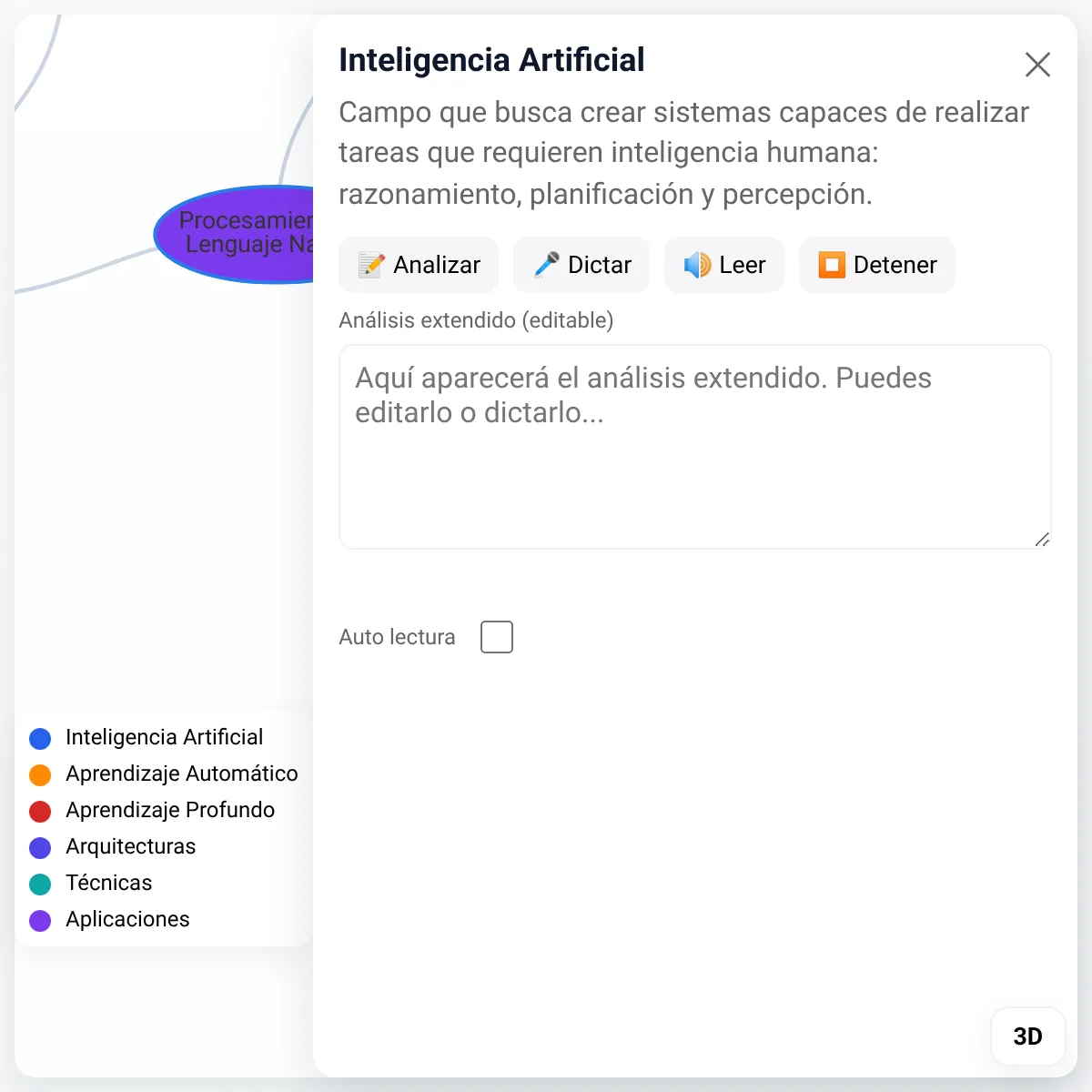
Task: Click the Aplicaciones legend label
Action: point(128,919)
